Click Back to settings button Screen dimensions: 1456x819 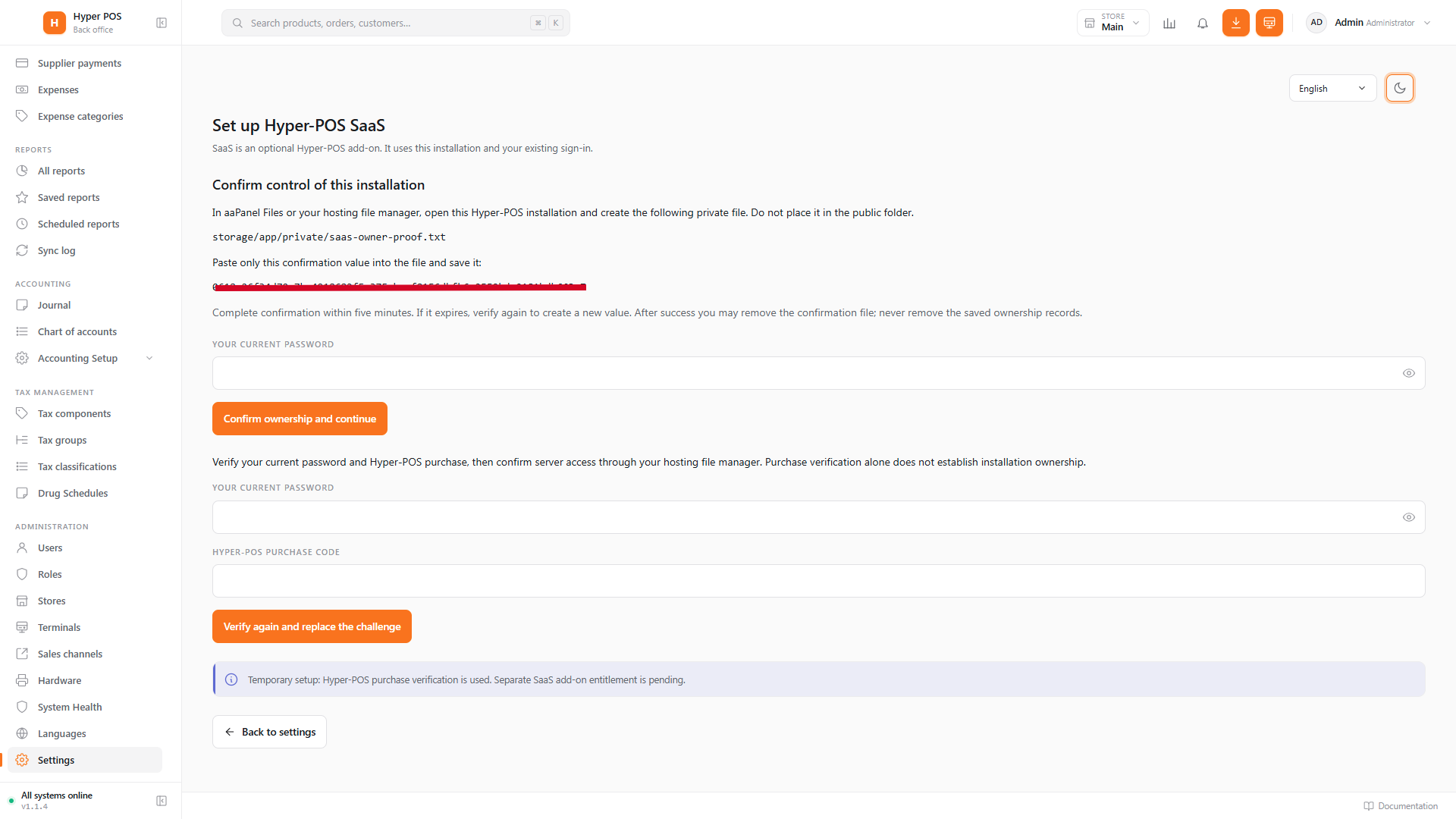coord(269,732)
